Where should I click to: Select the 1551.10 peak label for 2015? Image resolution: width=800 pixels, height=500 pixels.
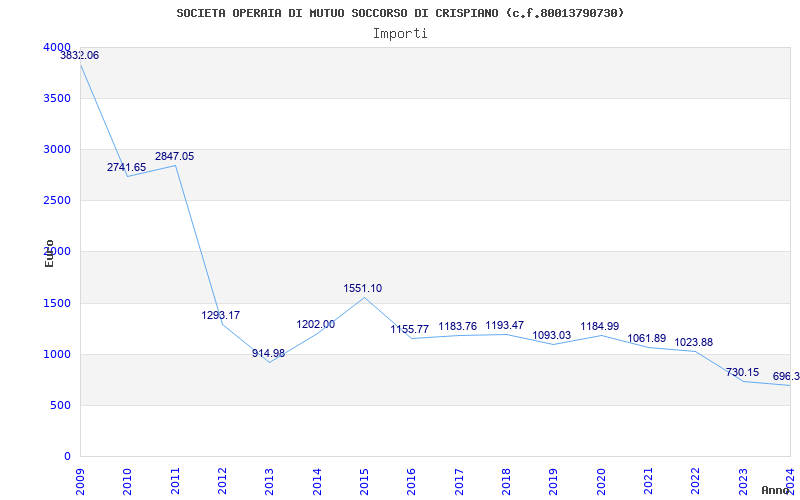pyautogui.click(x=363, y=289)
